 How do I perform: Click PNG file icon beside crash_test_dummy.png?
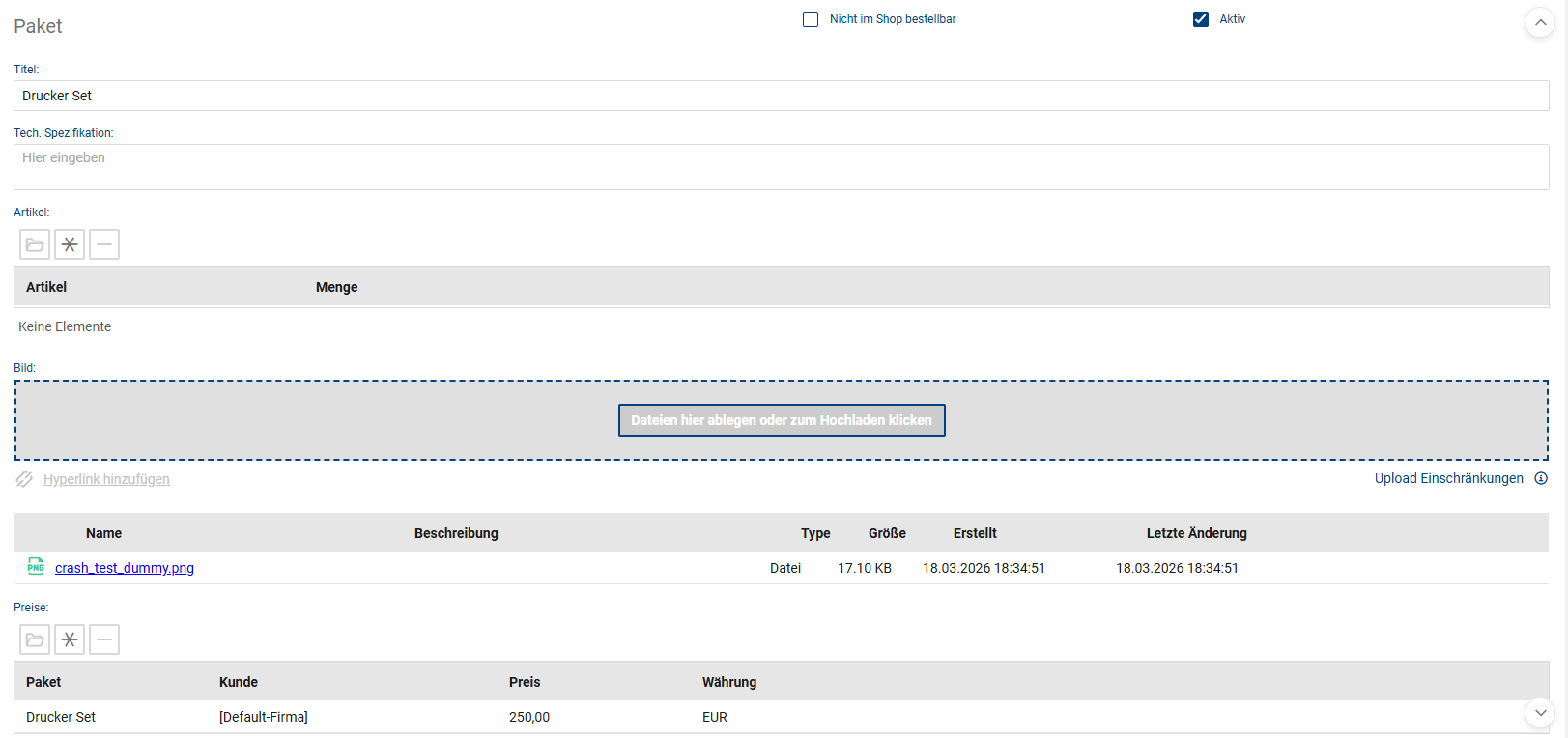click(36, 566)
